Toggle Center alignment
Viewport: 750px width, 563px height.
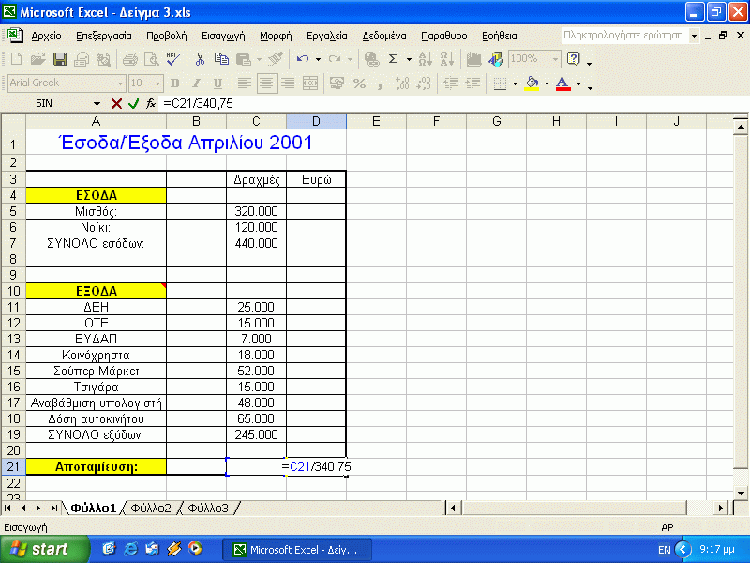(266, 84)
